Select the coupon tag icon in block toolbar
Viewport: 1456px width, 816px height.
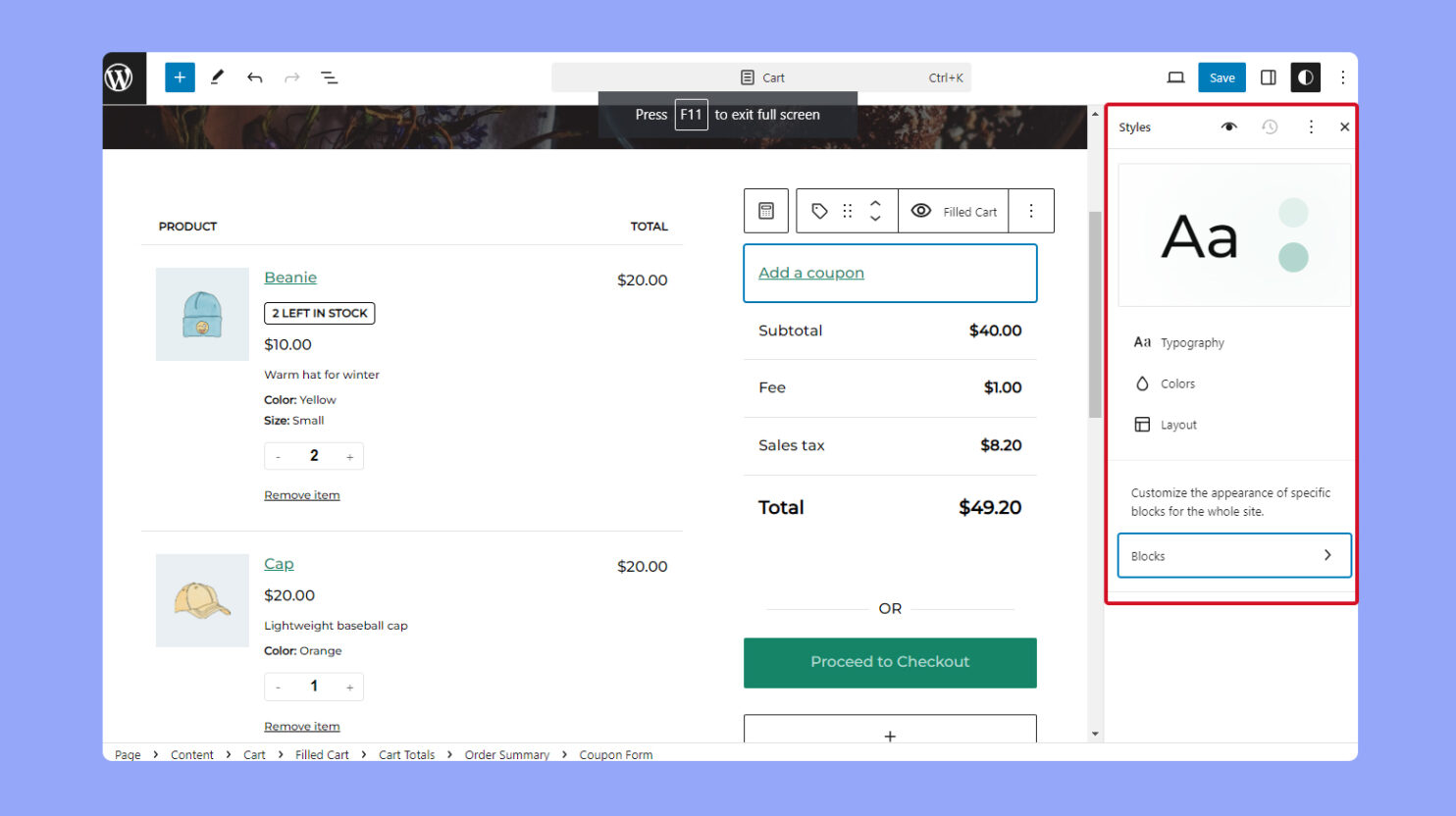[x=819, y=210]
